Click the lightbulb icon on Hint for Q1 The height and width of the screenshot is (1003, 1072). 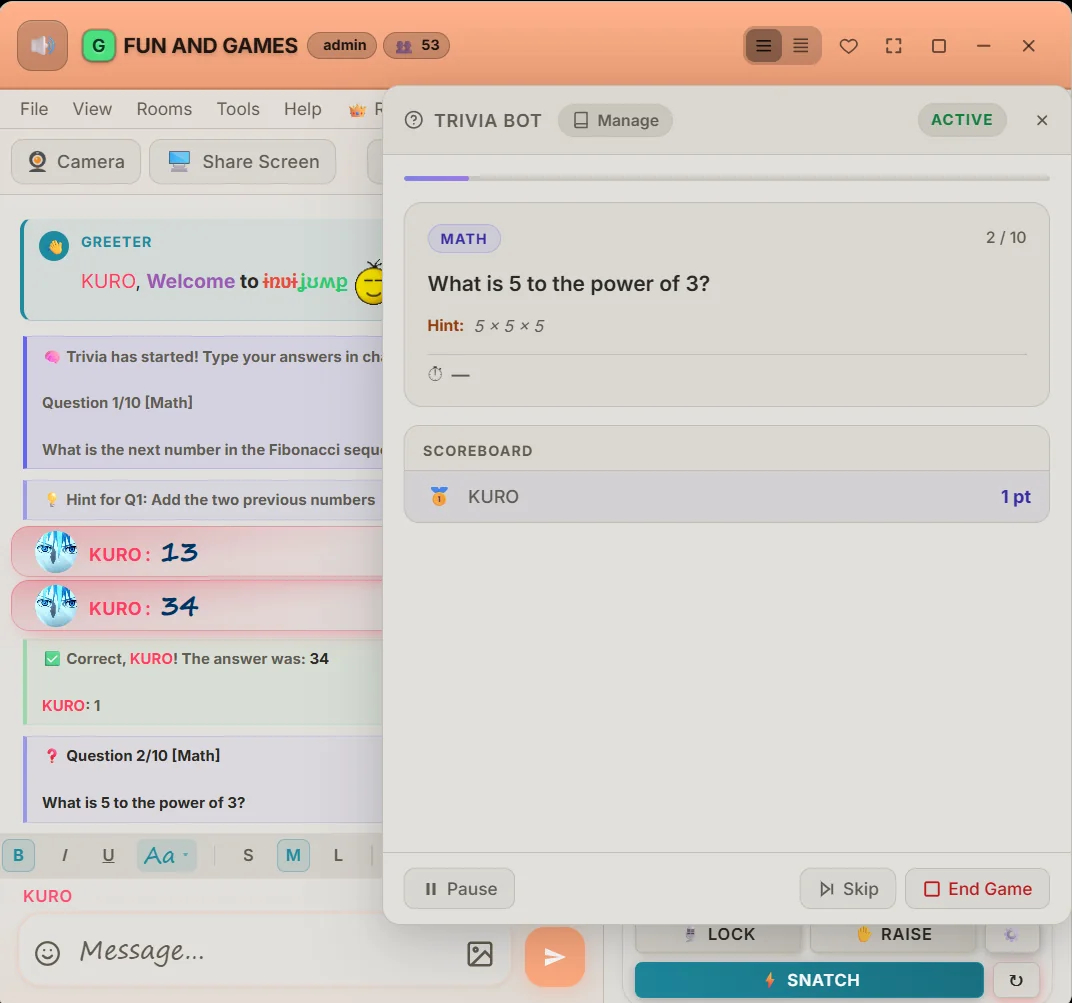(x=52, y=500)
